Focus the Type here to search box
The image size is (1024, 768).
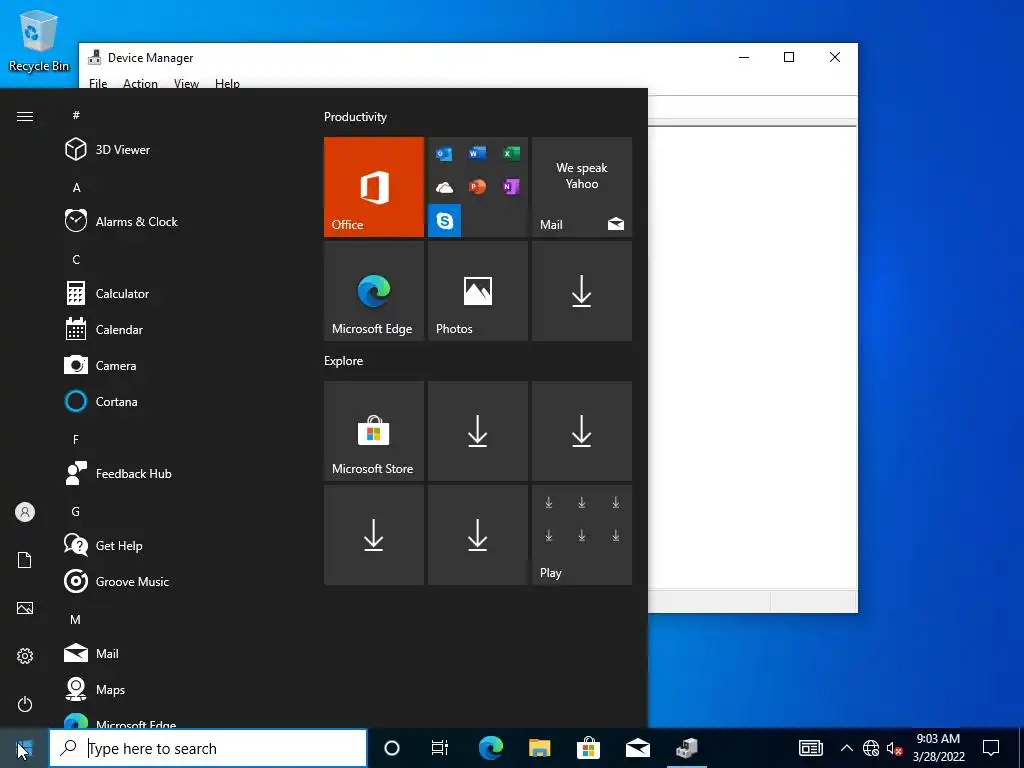pyautogui.click(x=208, y=748)
